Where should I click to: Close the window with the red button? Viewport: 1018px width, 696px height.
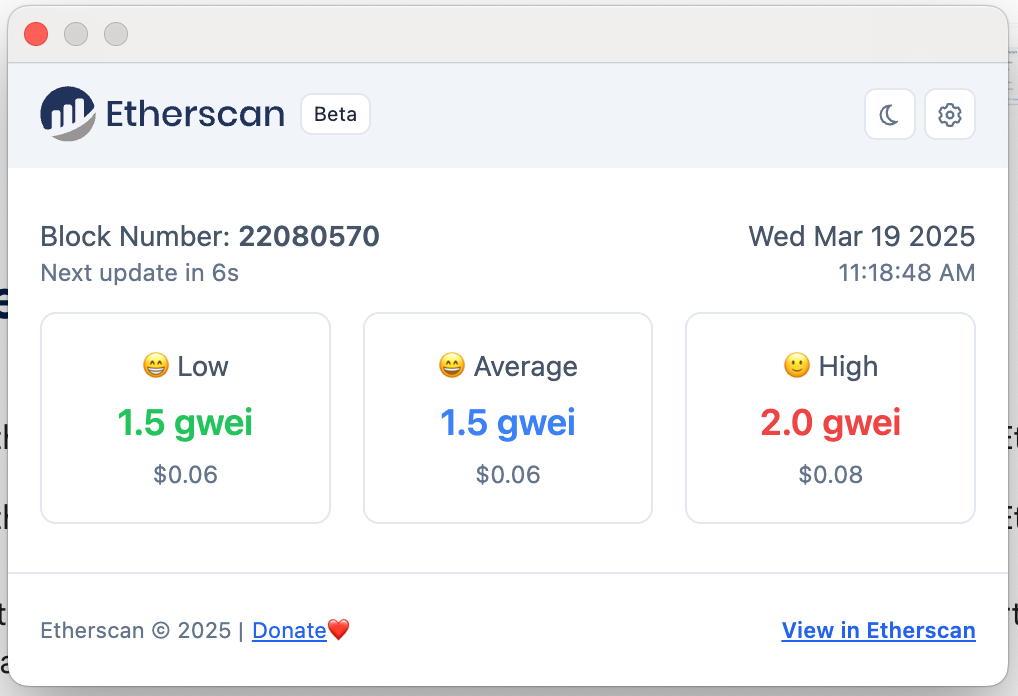(x=36, y=34)
